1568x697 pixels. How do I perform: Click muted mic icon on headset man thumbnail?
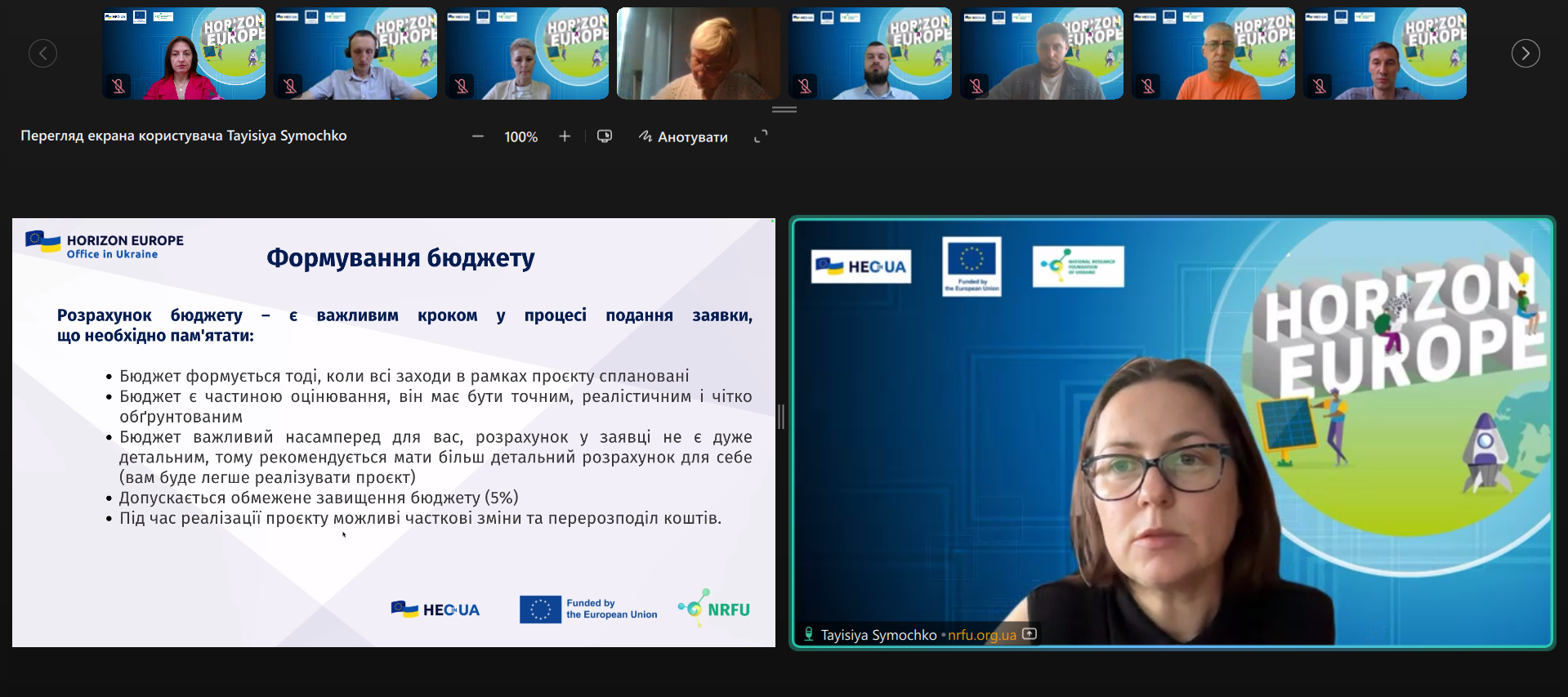point(290,86)
